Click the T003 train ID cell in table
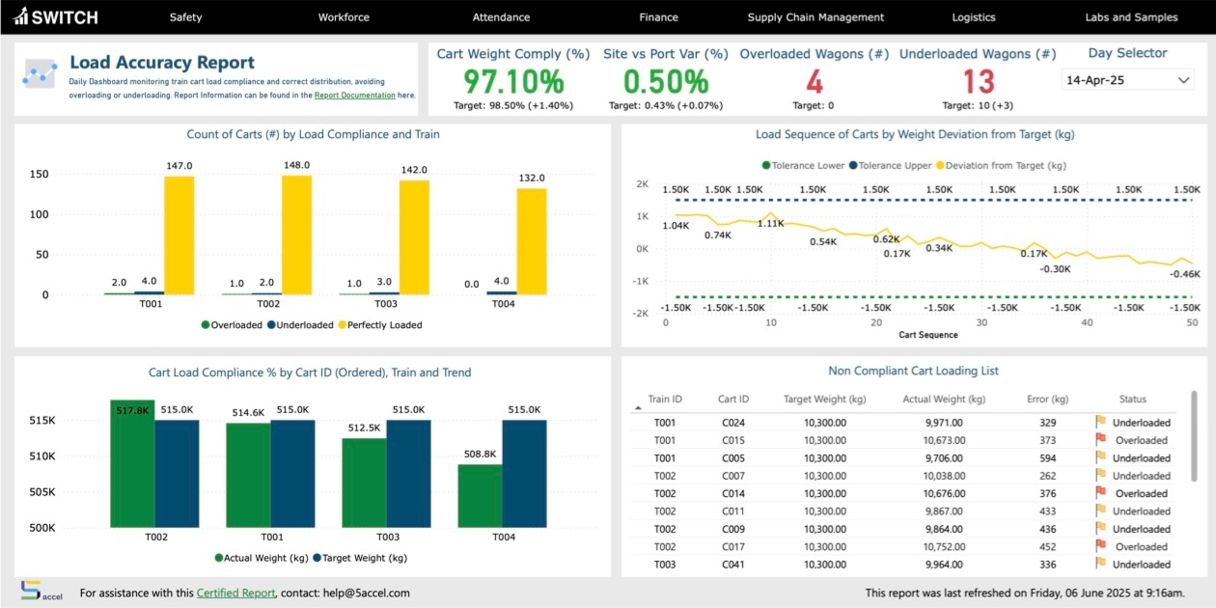This screenshot has width=1216, height=608. pos(665,565)
